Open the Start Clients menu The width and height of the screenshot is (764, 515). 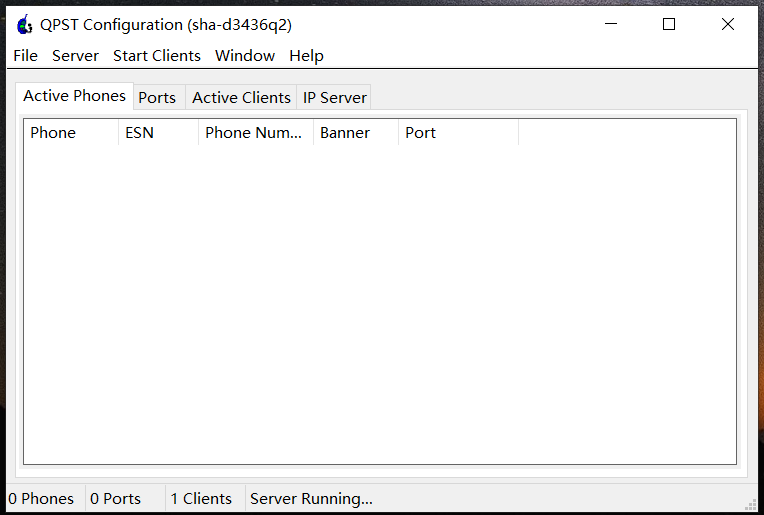pos(157,56)
